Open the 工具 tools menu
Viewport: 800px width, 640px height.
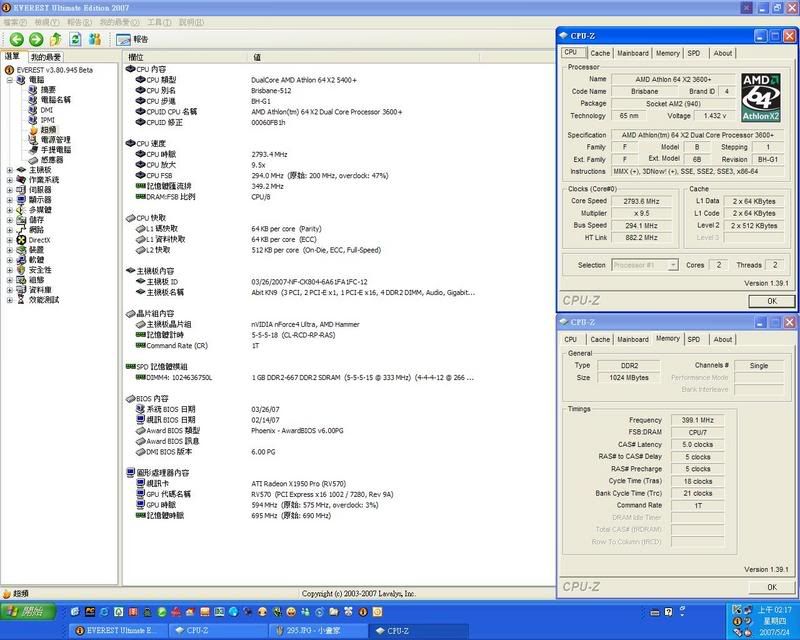click(159, 22)
